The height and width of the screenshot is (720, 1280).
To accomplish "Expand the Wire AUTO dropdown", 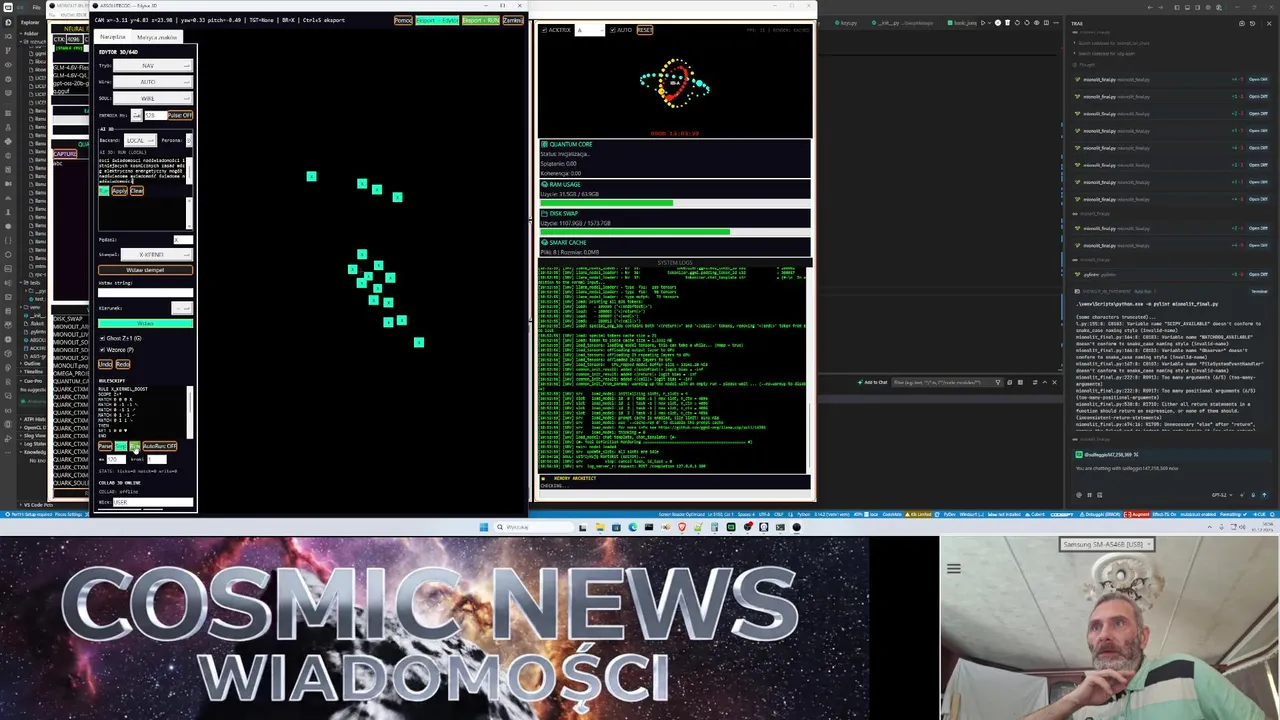I will tap(152, 82).
